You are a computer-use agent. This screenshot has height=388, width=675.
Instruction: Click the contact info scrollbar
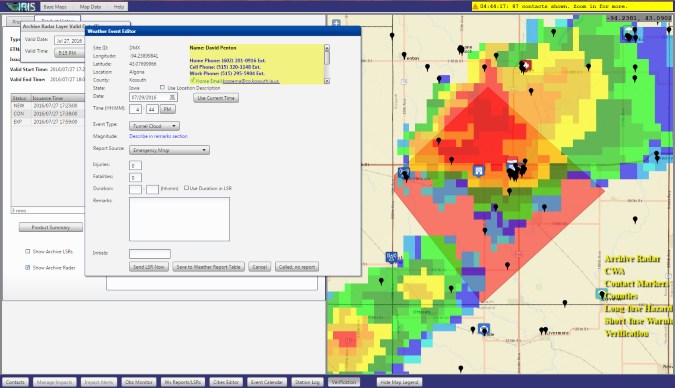tap(327, 64)
